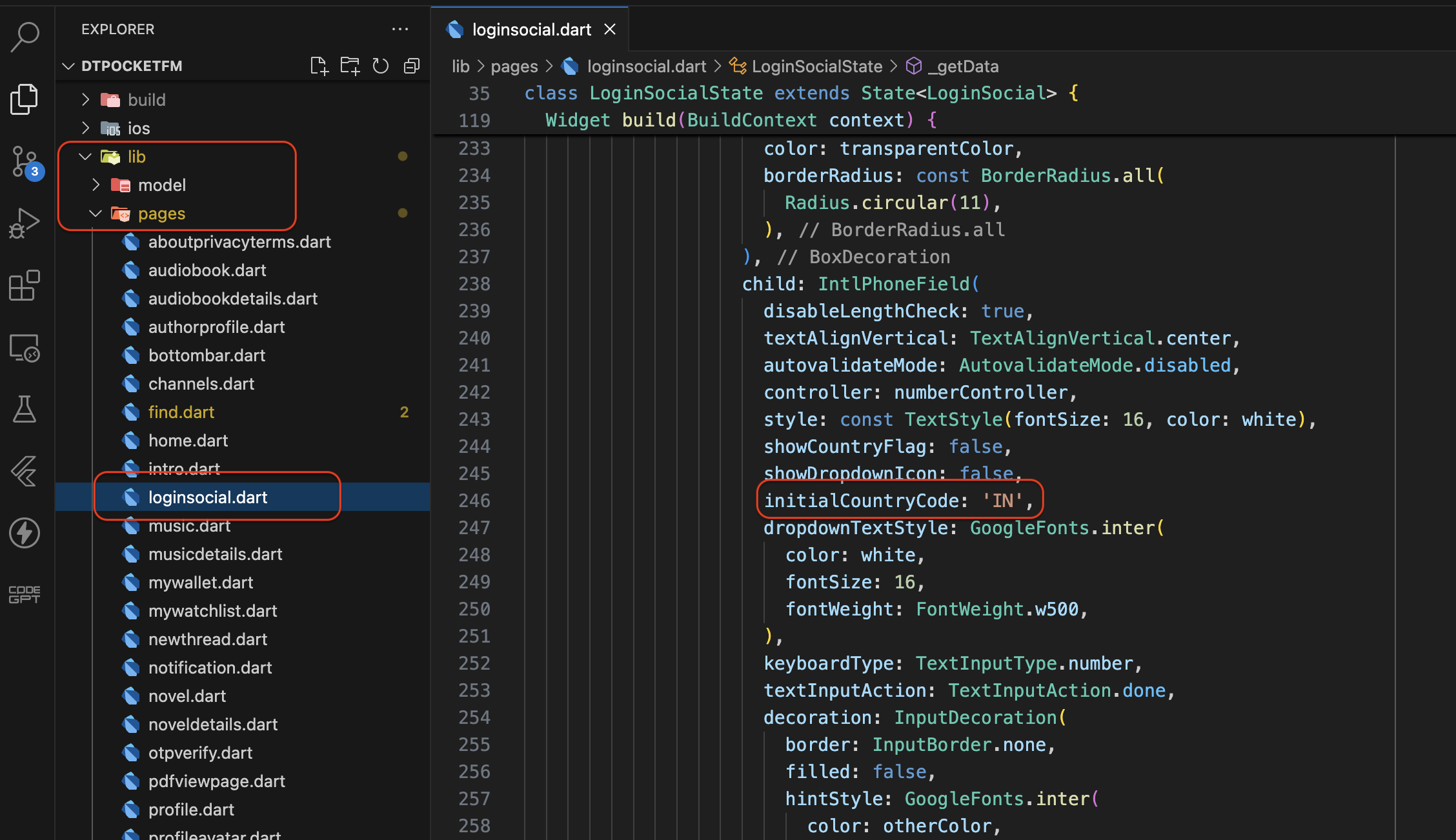This screenshot has height=840, width=1456.
Task: Click the New Folder icon in Explorer
Action: [x=350, y=66]
